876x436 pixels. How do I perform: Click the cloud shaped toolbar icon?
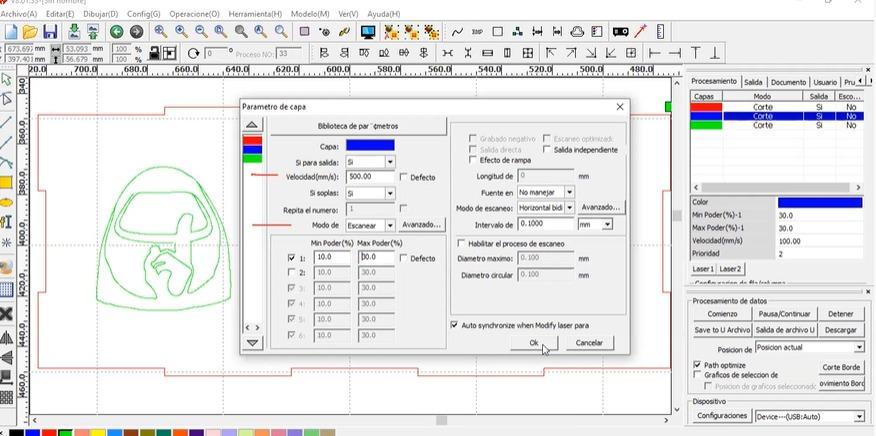point(578,32)
